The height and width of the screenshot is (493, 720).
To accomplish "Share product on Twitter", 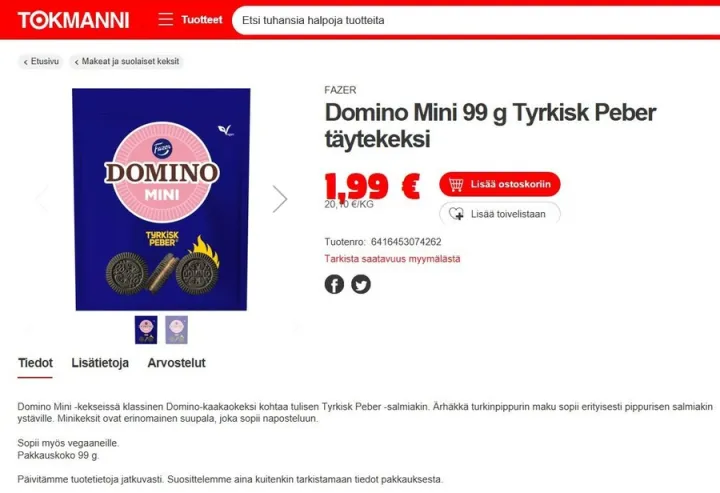I will [361, 284].
